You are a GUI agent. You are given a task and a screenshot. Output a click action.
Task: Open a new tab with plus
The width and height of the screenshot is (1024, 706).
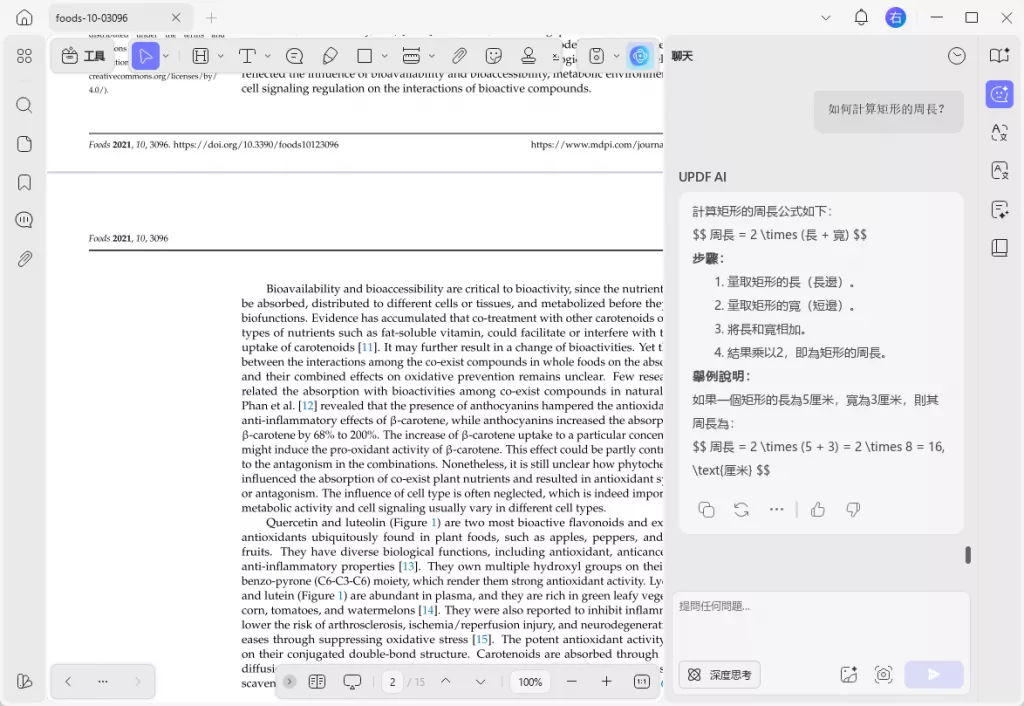pyautogui.click(x=211, y=18)
